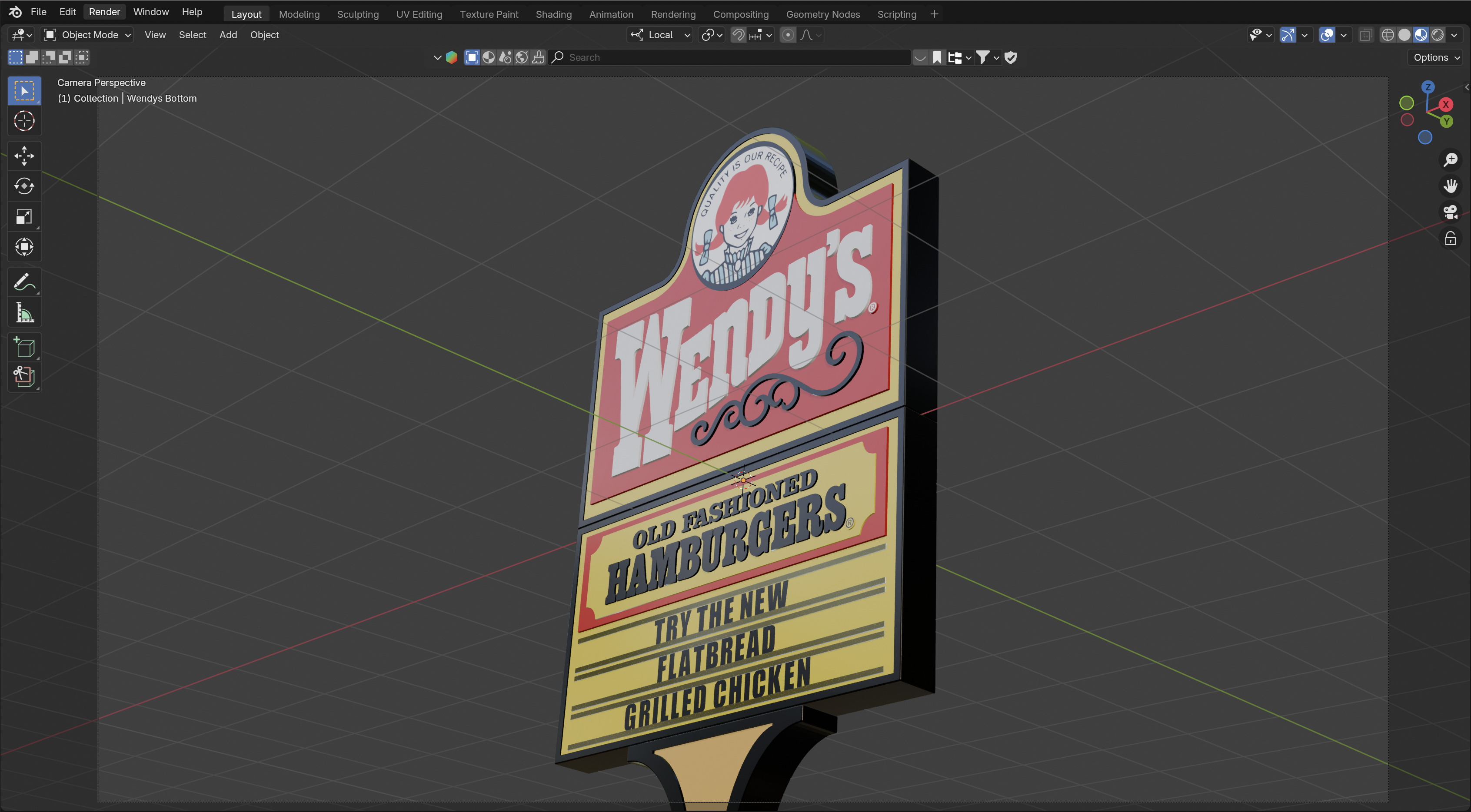
Task: Click the zoom magnifier viewport icon
Action: coord(1451,160)
